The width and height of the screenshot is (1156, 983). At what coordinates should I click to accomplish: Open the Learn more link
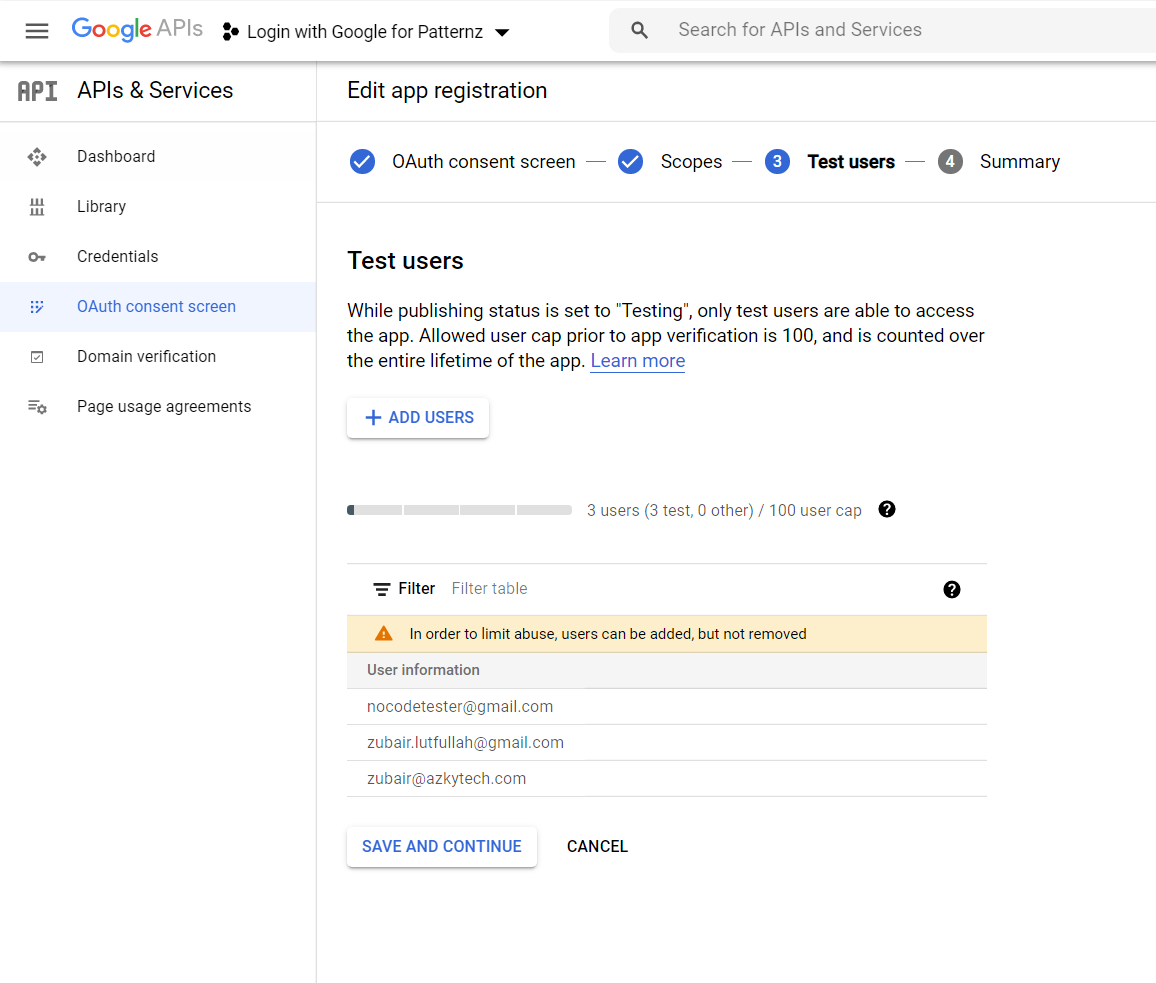click(637, 361)
